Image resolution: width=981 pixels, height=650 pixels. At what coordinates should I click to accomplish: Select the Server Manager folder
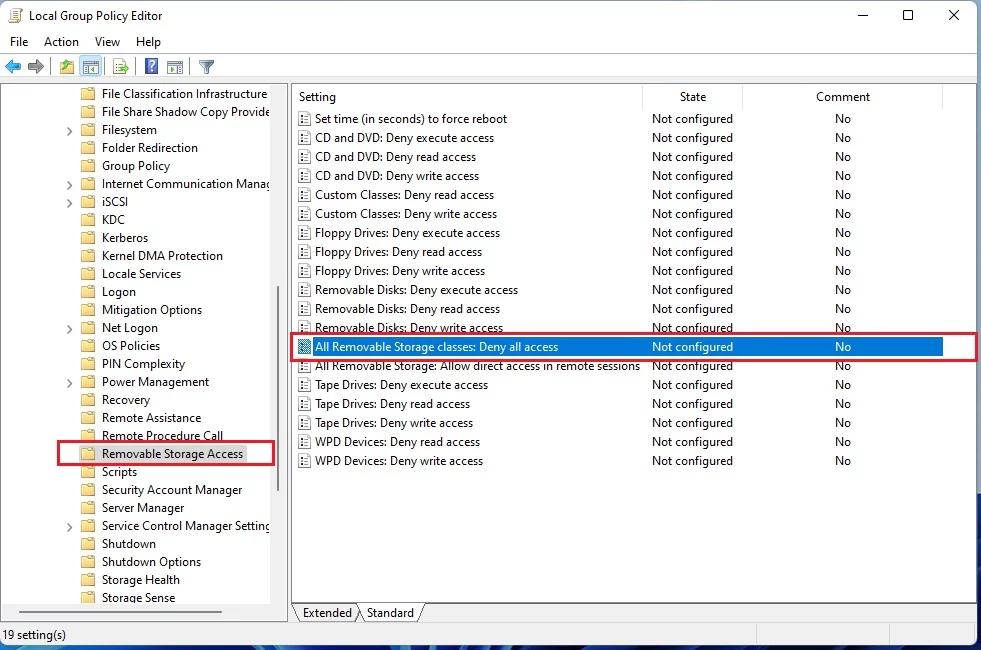point(143,508)
